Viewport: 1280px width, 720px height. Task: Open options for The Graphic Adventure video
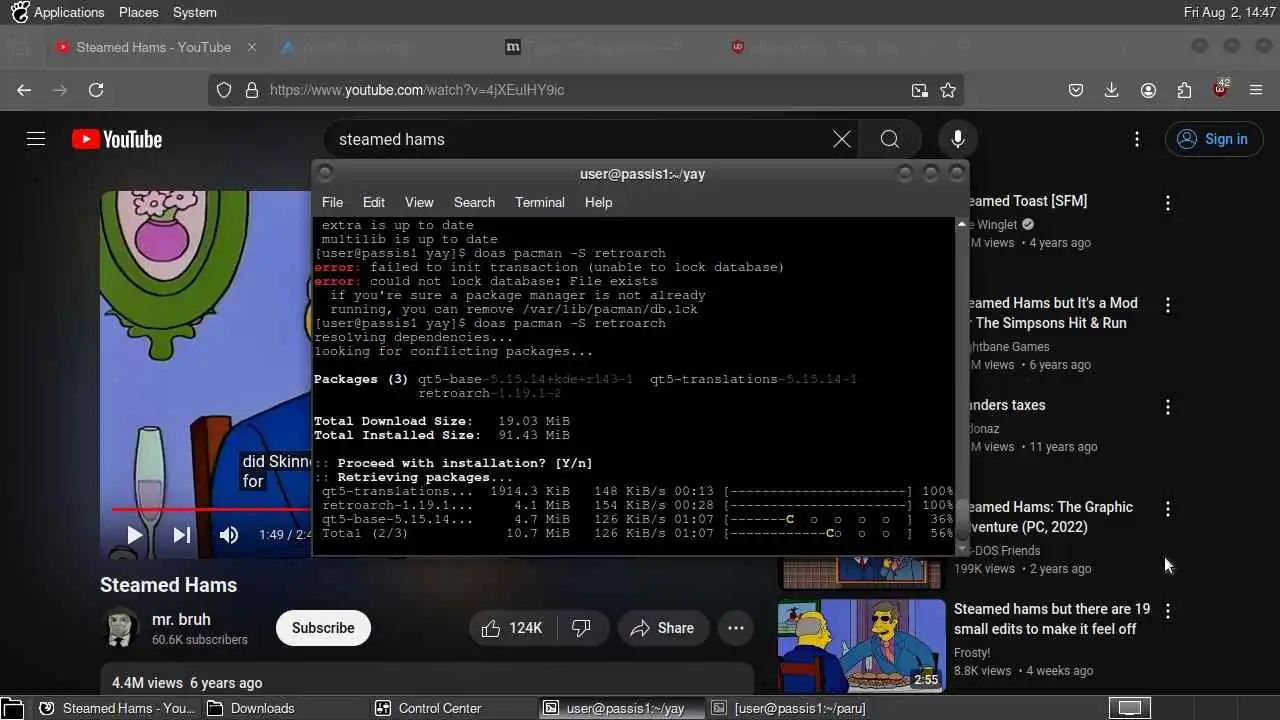(x=1168, y=509)
